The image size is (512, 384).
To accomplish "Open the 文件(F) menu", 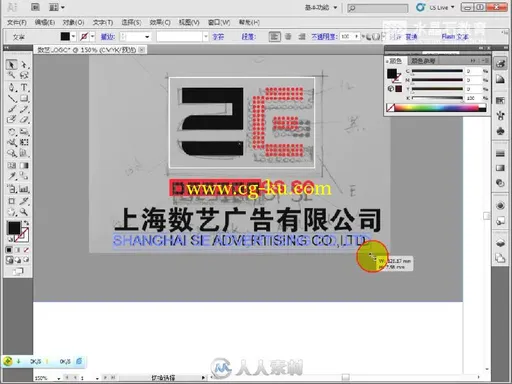I will click(17, 22).
